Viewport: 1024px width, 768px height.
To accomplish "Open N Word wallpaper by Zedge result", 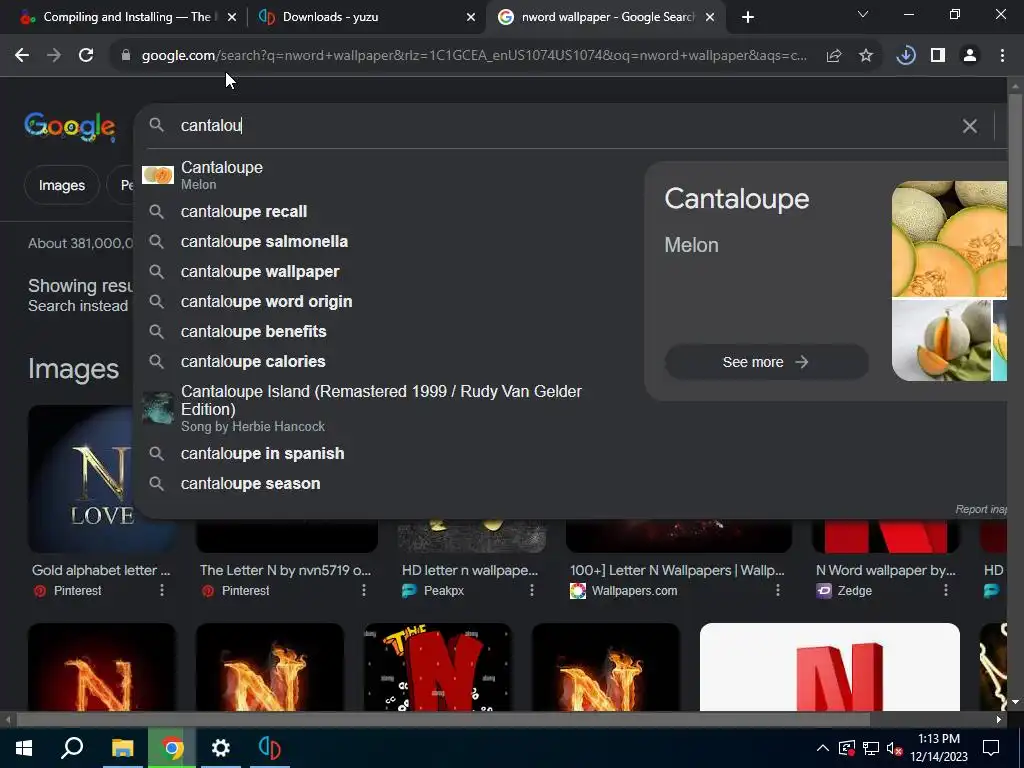I will coord(885,570).
